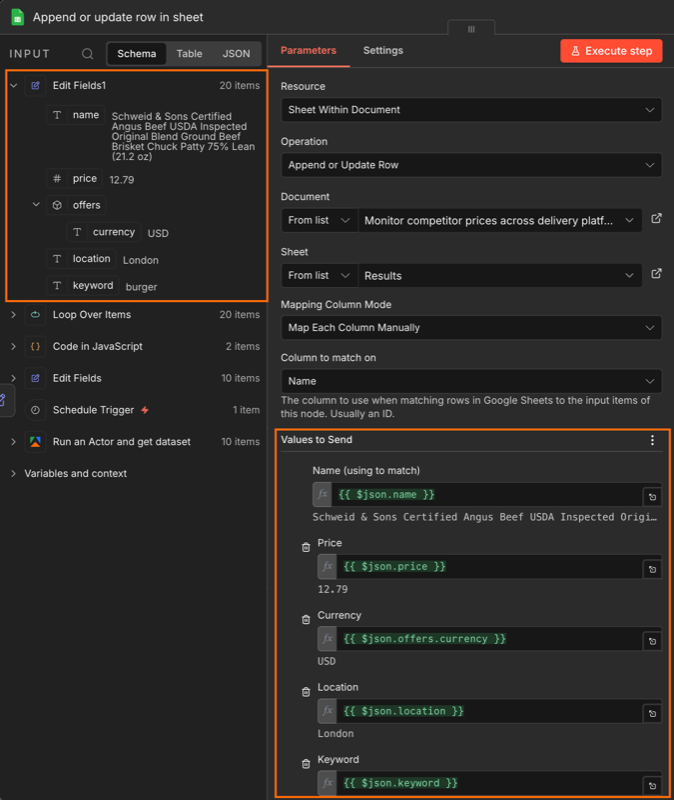Expand the Run an Actor node
The width and height of the screenshot is (674, 800).
pos(13,442)
